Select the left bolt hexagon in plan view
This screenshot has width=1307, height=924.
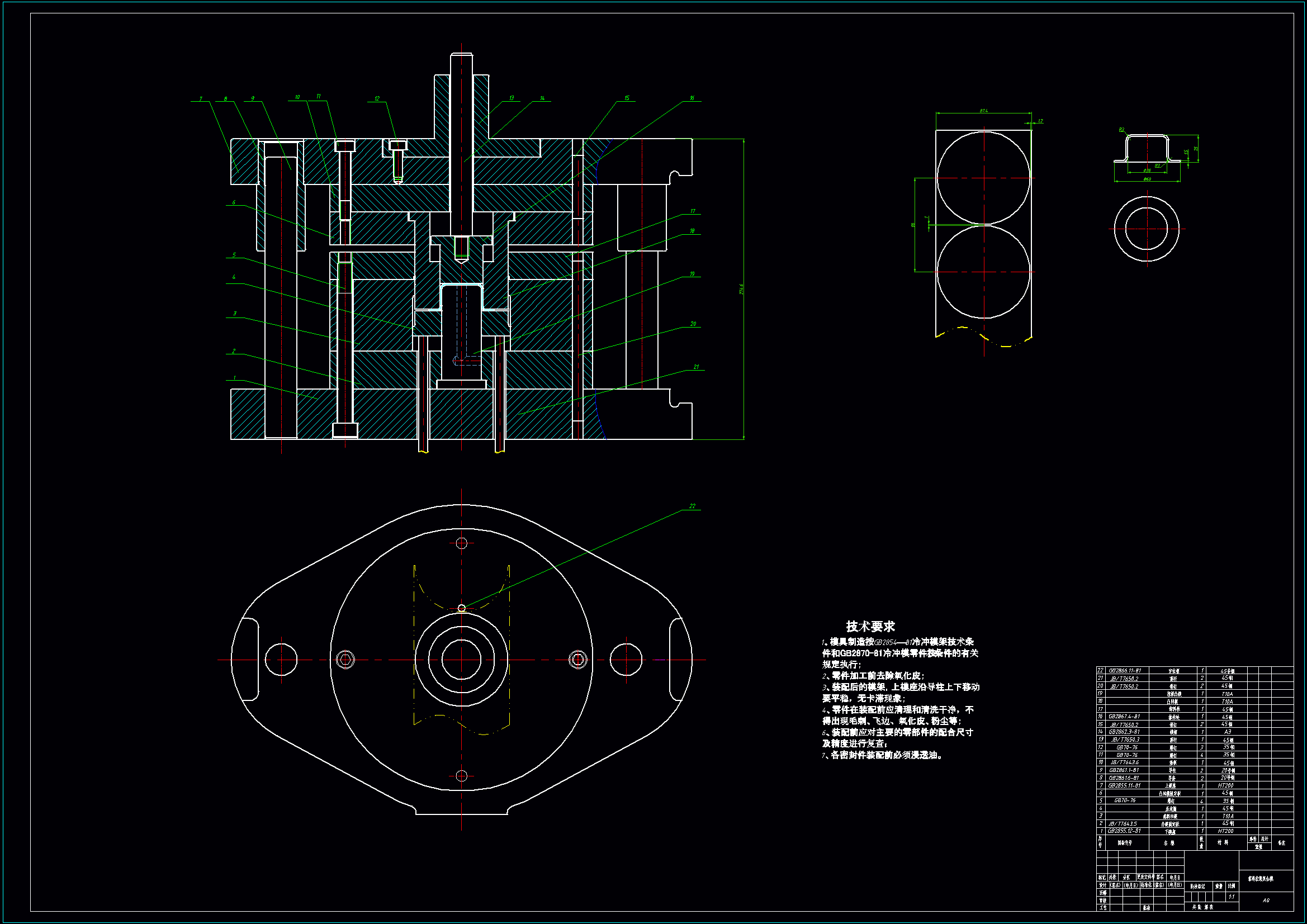pyautogui.click(x=345, y=660)
